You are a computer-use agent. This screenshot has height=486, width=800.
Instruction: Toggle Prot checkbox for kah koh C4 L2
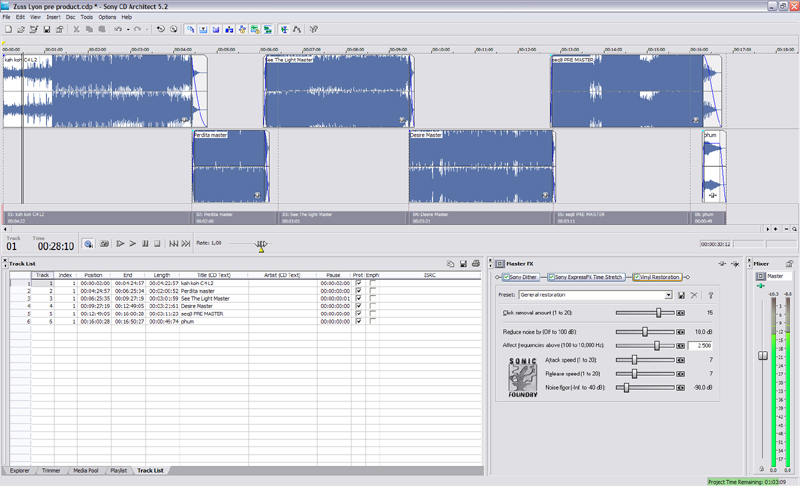click(358, 283)
